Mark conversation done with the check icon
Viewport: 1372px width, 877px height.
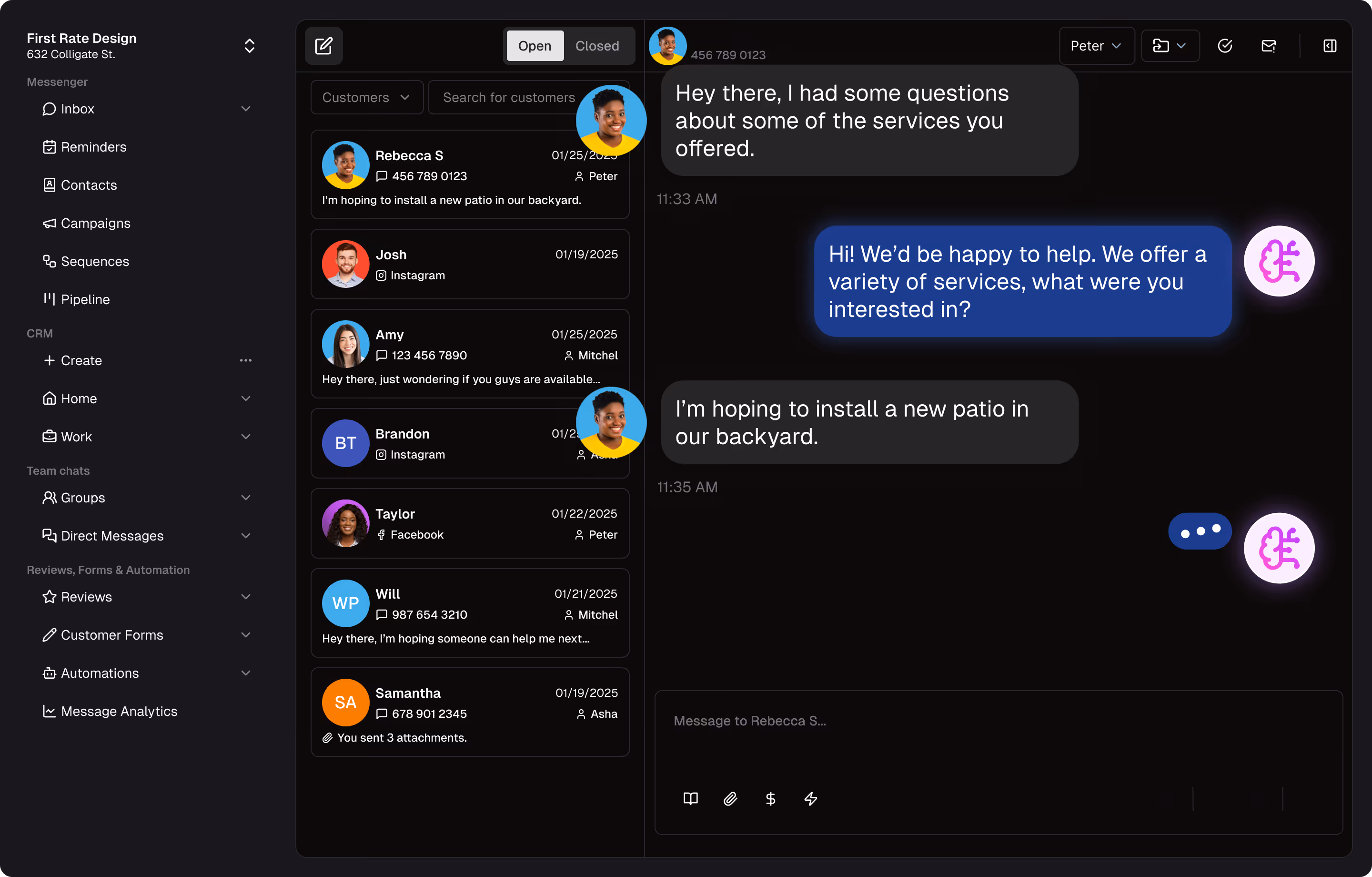coord(1225,46)
